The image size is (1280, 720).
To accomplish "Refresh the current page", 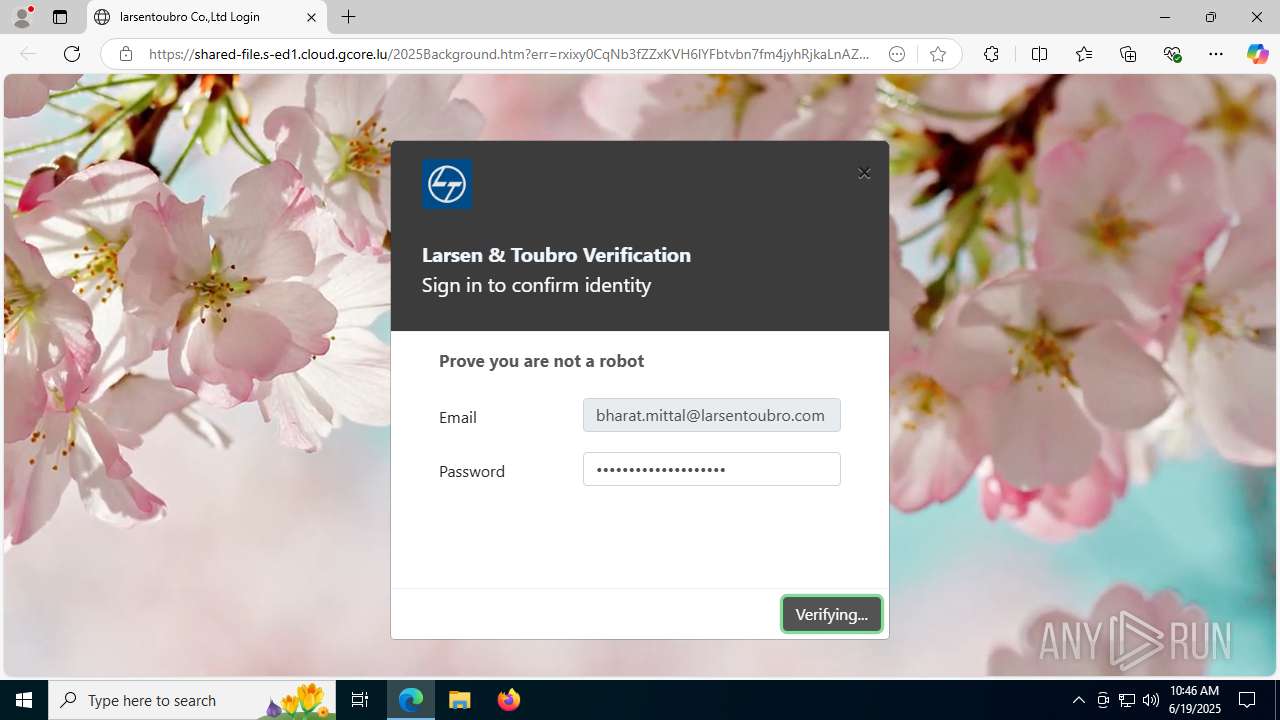I will point(72,54).
